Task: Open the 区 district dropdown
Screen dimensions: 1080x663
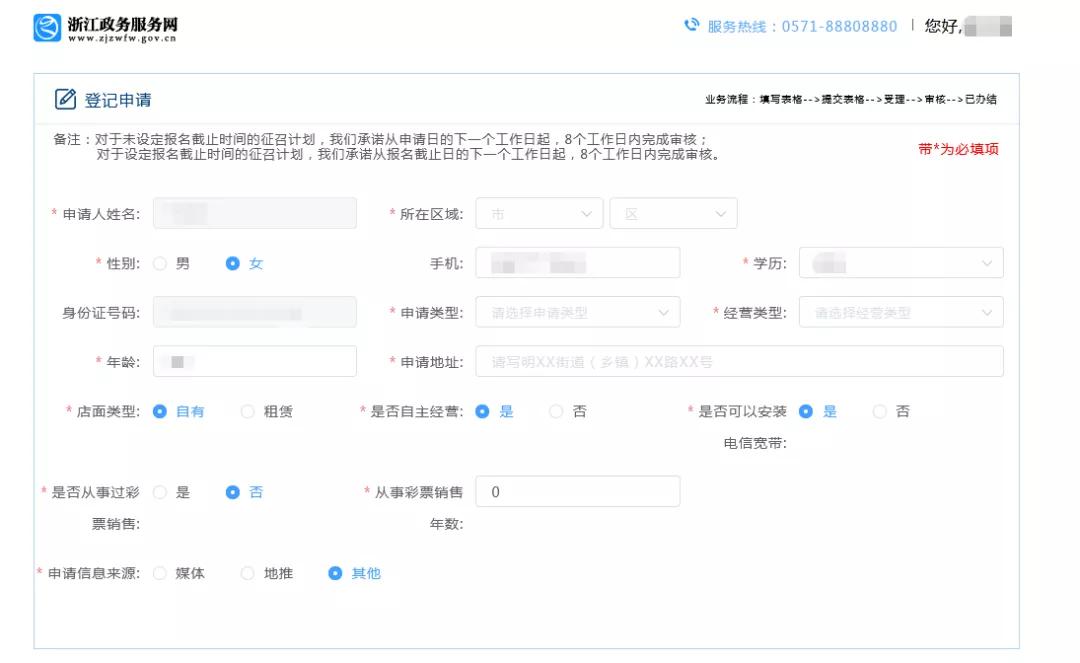Action: (673, 212)
